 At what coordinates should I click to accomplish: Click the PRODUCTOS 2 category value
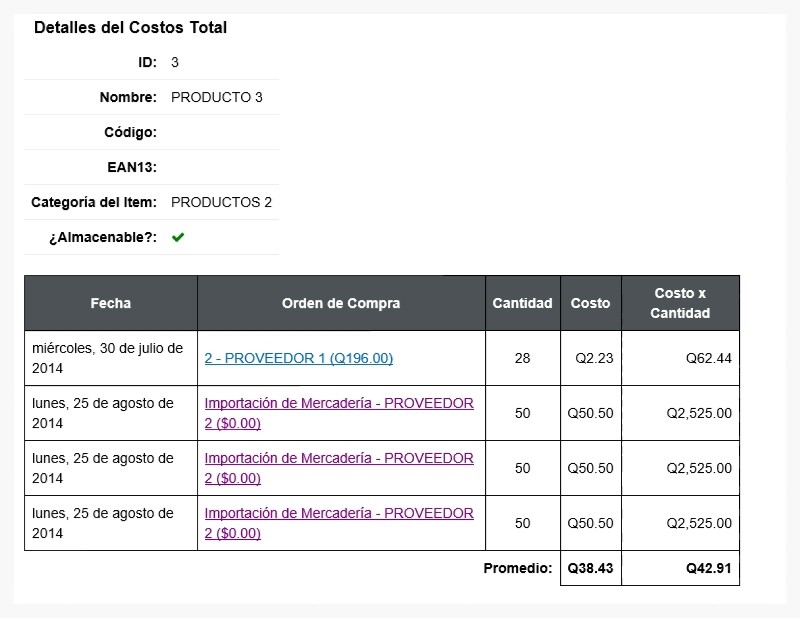221,203
